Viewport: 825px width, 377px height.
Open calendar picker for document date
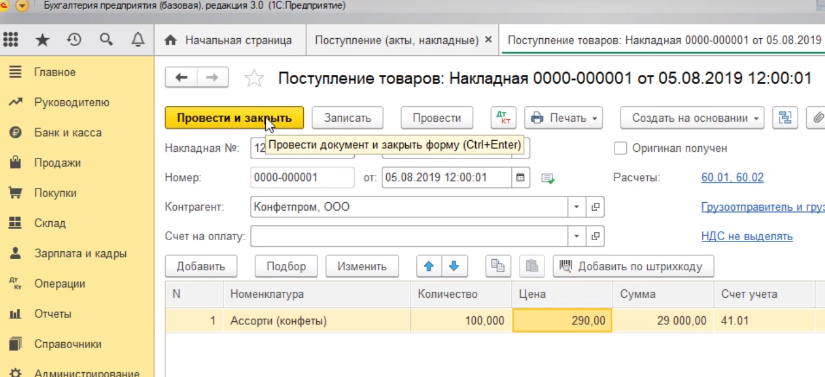[520, 178]
